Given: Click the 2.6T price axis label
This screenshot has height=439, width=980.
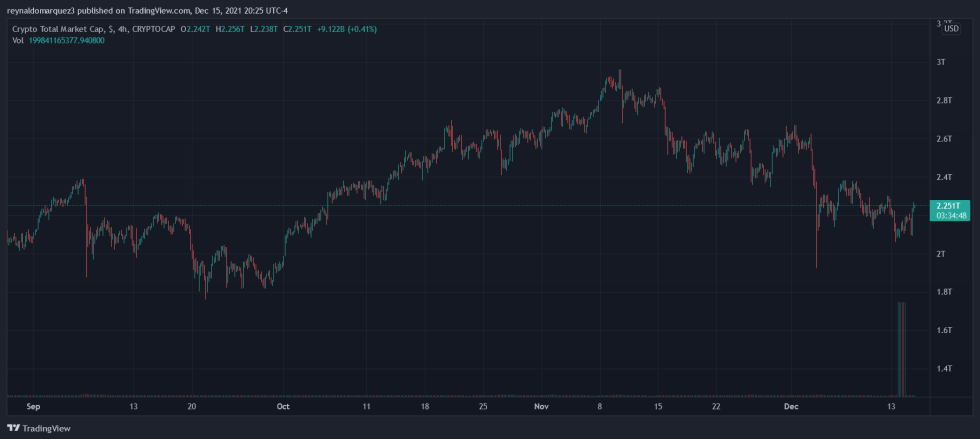Looking at the screenshot, I should click(943, 139).
